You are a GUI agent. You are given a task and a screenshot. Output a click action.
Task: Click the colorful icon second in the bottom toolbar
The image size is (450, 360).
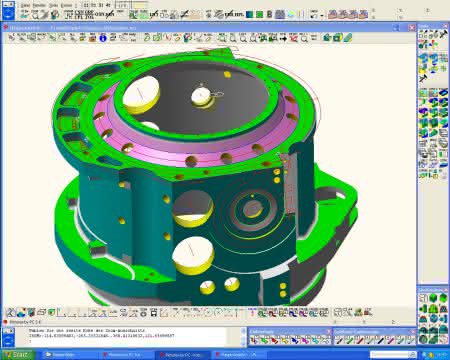click(21, 313)
